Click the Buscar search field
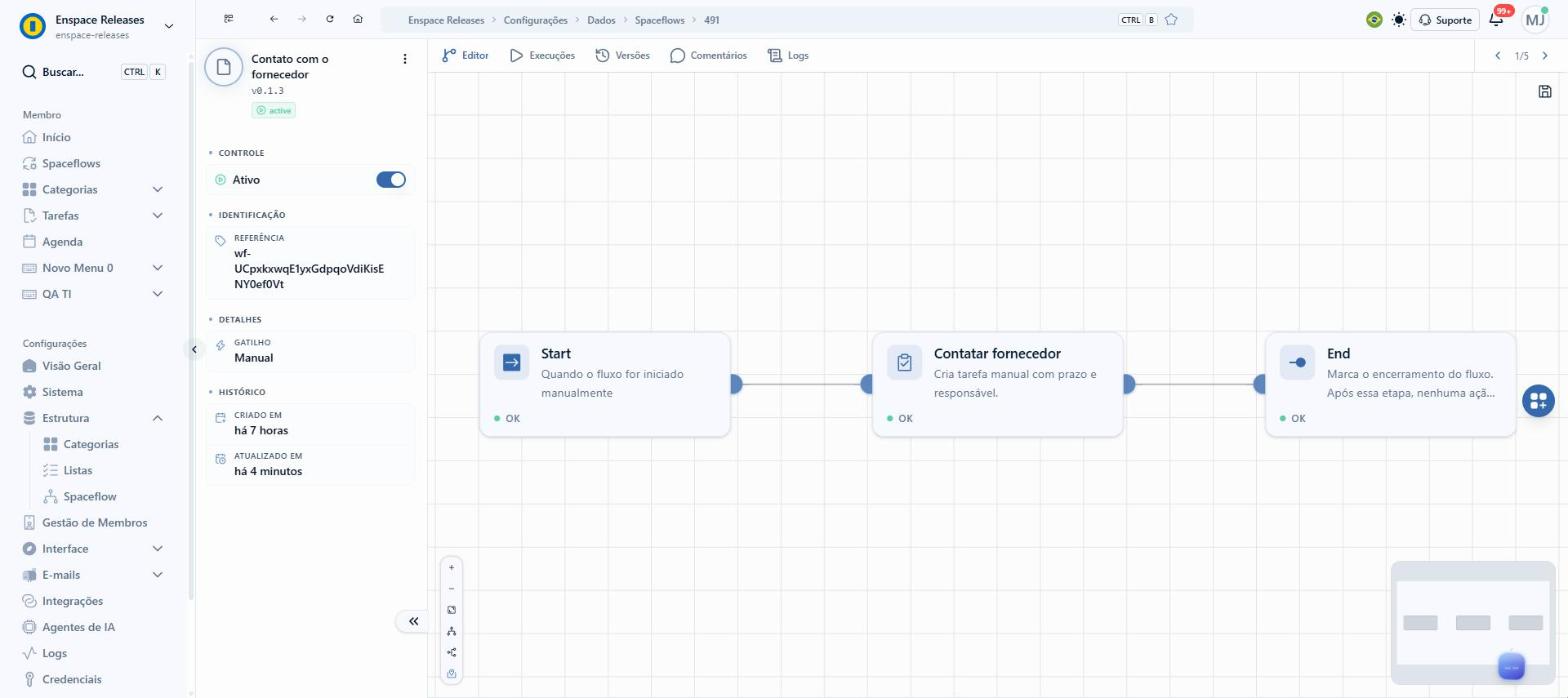This screenshot has height=698, width=1568. pyautogui.click(x=94, y=72)
